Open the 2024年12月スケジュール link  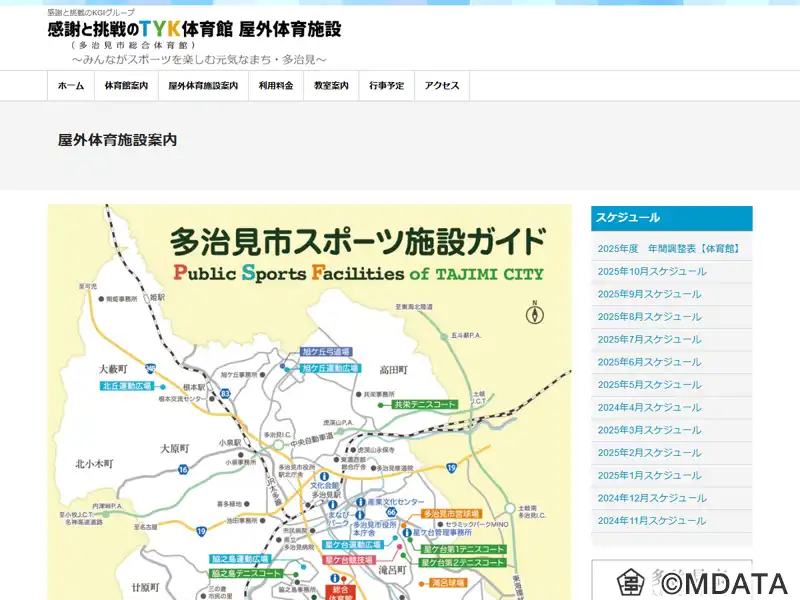(x=652, y=498)
